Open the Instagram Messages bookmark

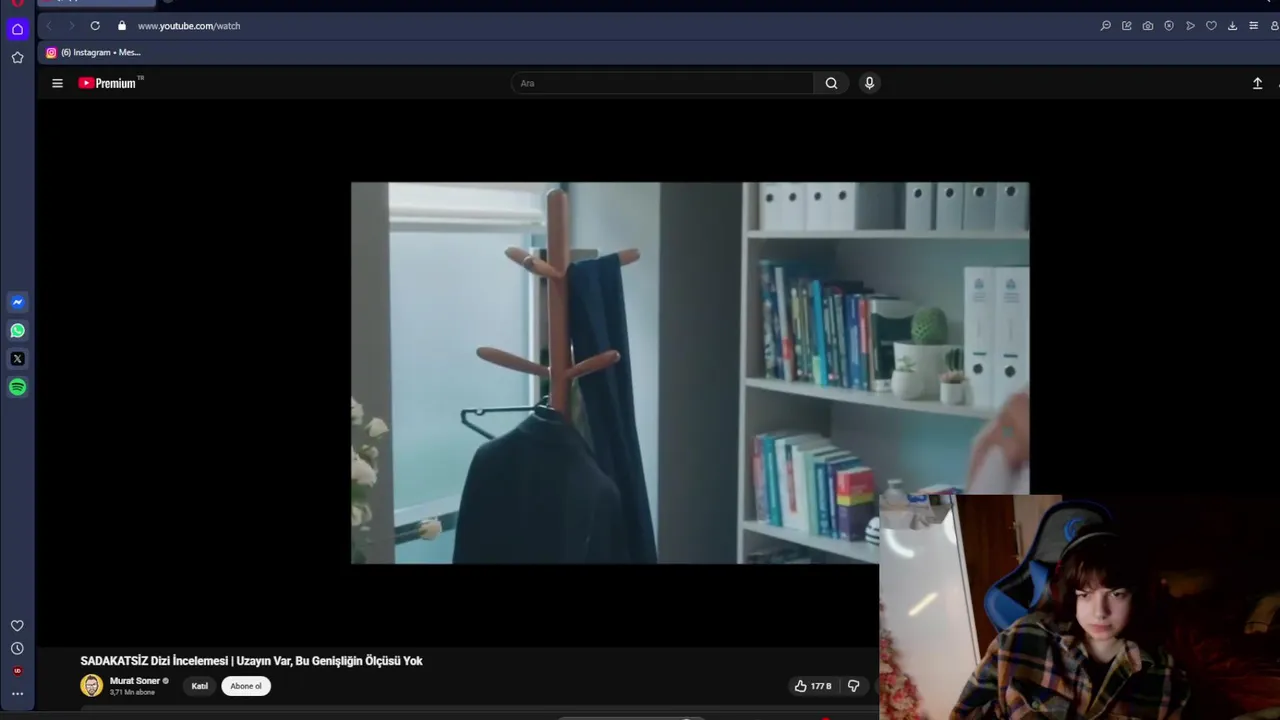pos(93,53)
